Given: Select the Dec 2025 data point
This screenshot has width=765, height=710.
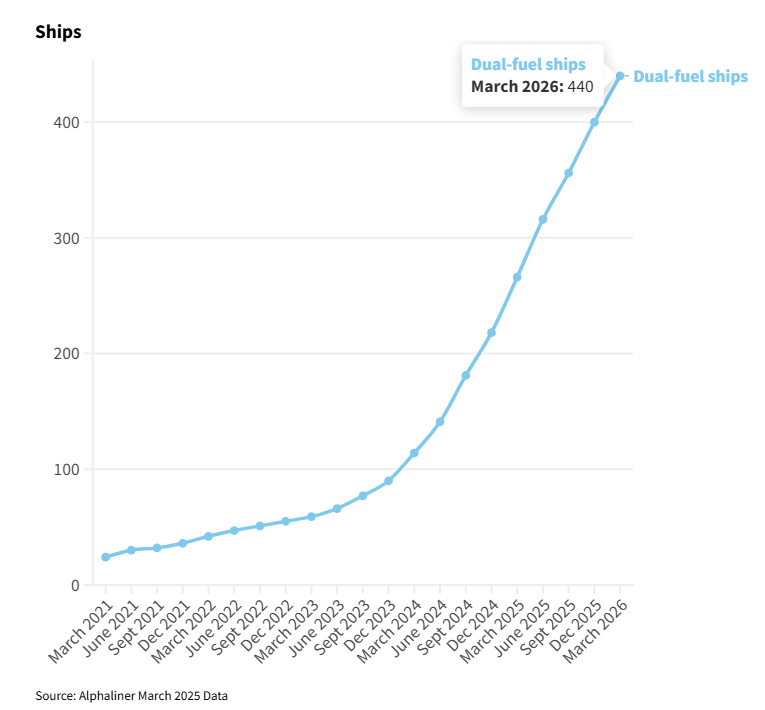Looking at the screenshot, I should click(594, 122).
